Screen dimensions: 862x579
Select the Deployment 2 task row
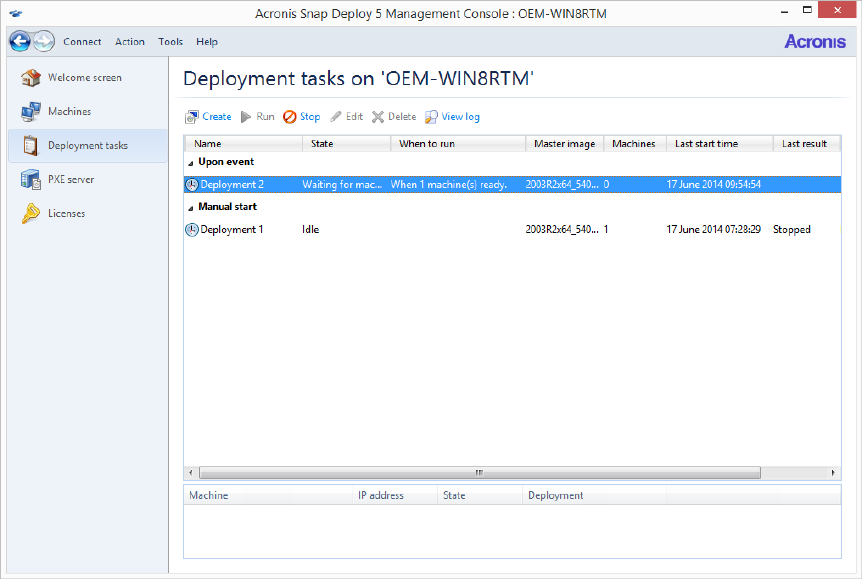[512, 185]
